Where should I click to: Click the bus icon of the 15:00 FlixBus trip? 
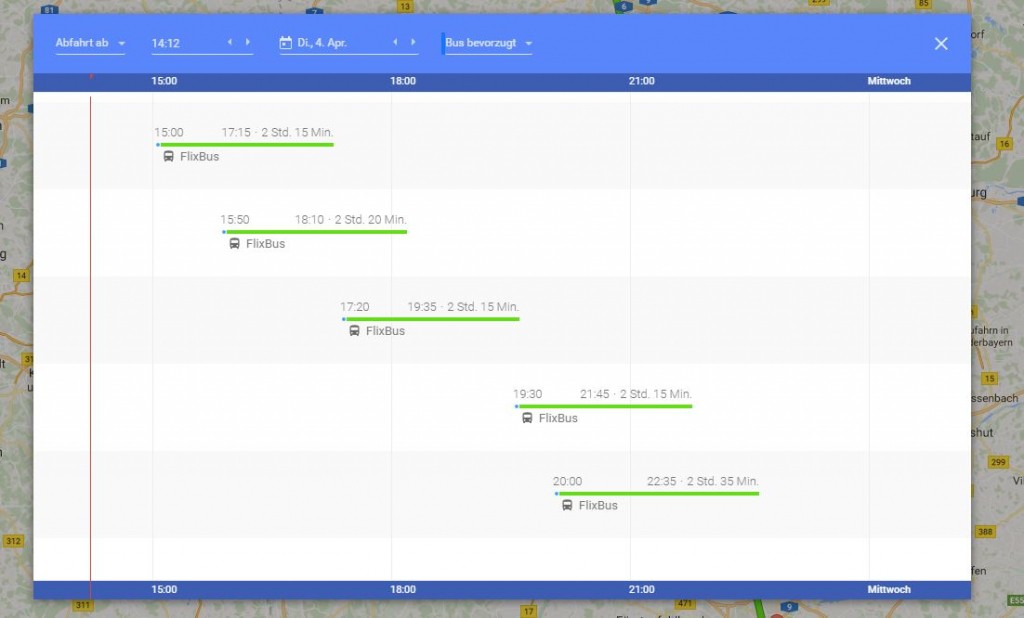[168, 156]
